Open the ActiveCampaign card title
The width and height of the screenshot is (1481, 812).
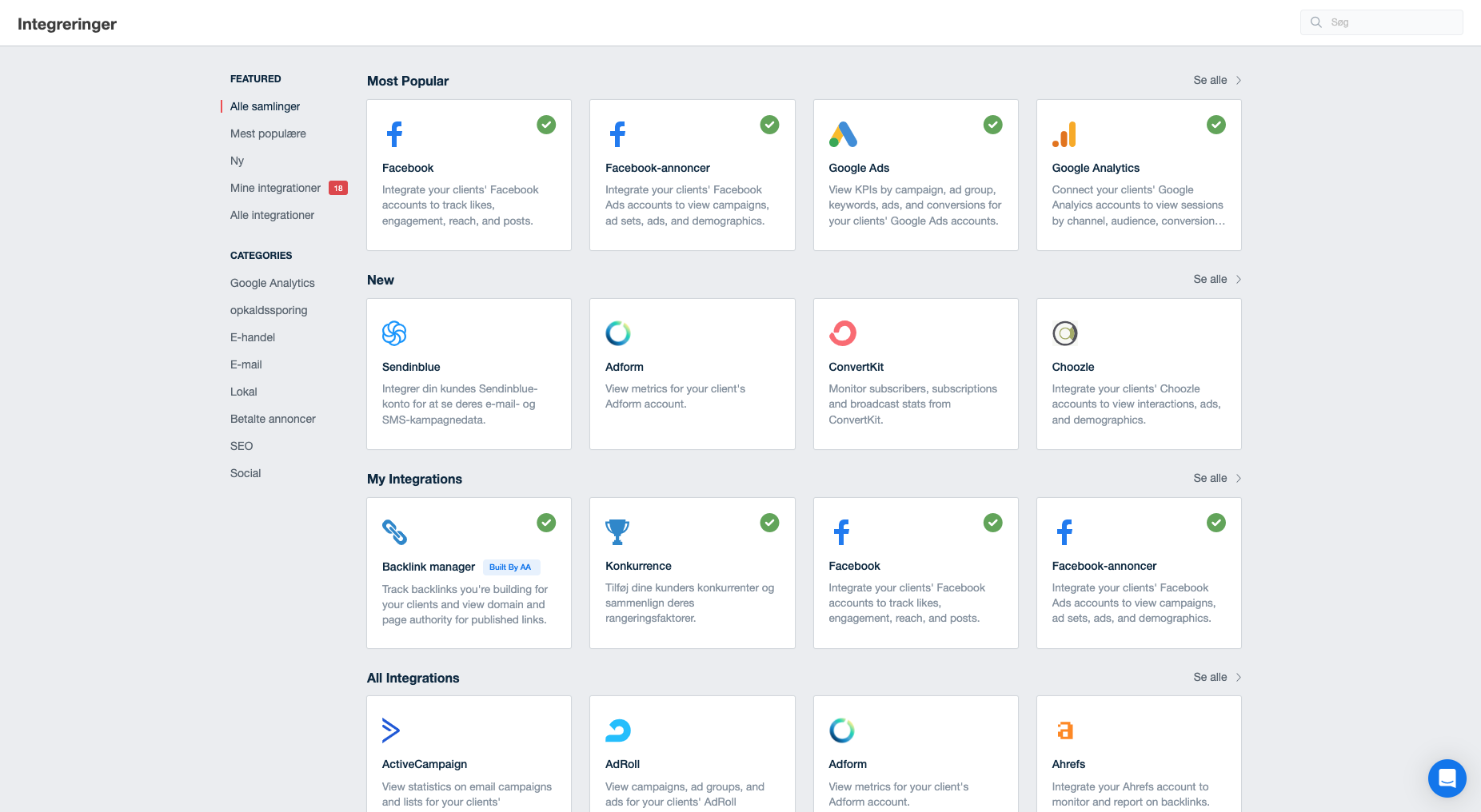[x=425, y=764]
